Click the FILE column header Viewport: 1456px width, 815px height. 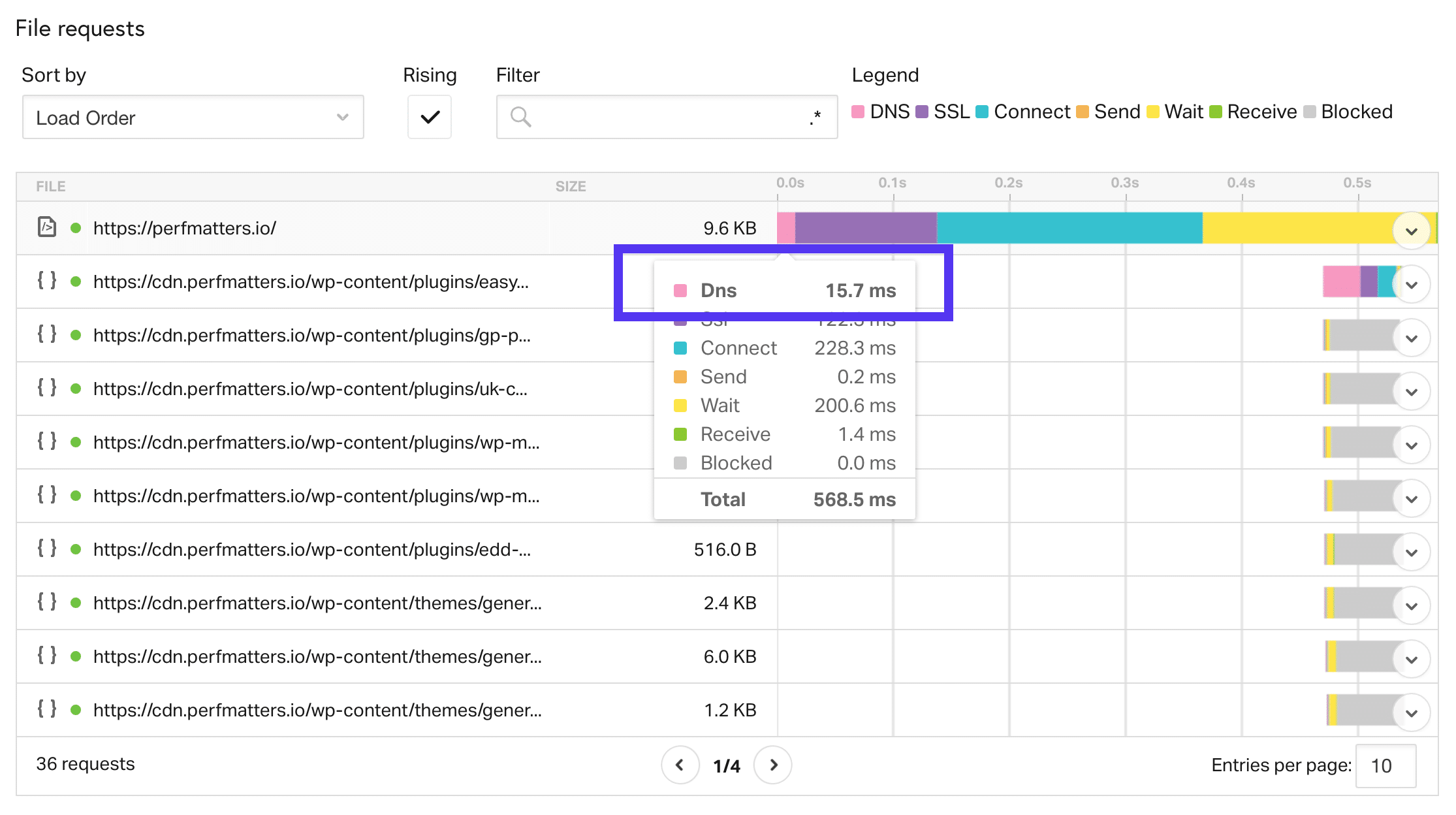click(50, 186)
